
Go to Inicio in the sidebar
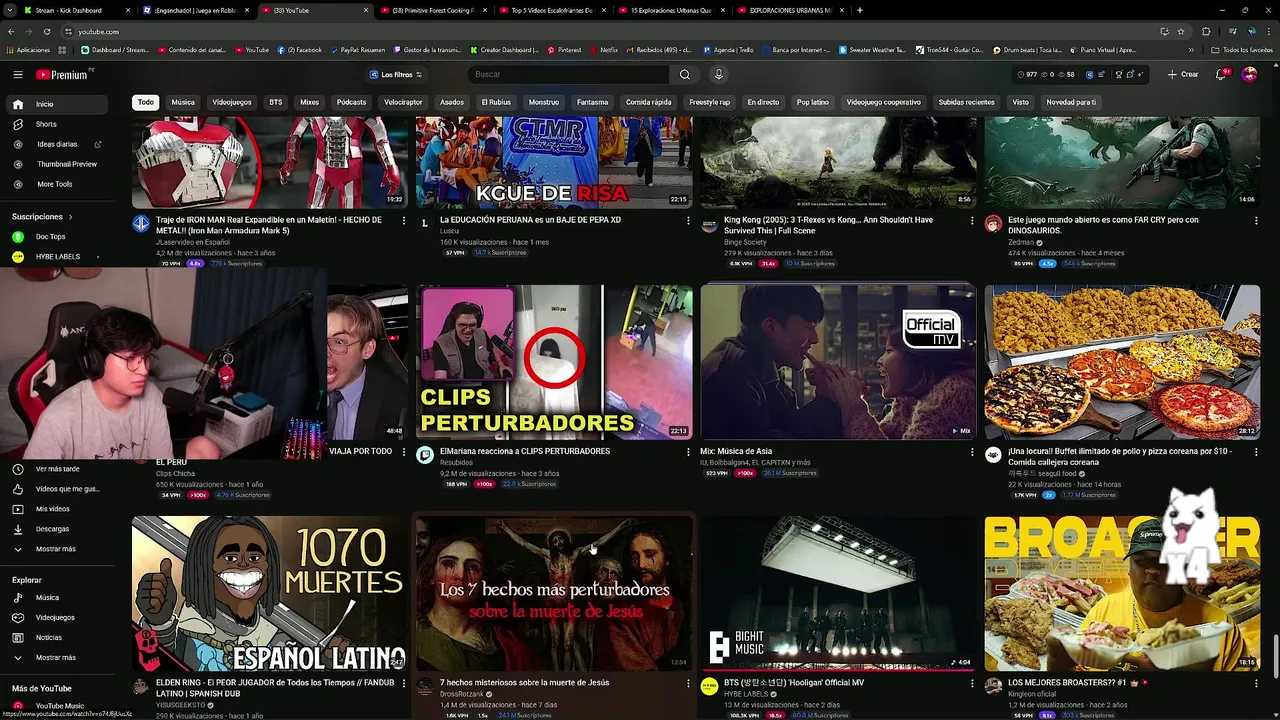57,104
